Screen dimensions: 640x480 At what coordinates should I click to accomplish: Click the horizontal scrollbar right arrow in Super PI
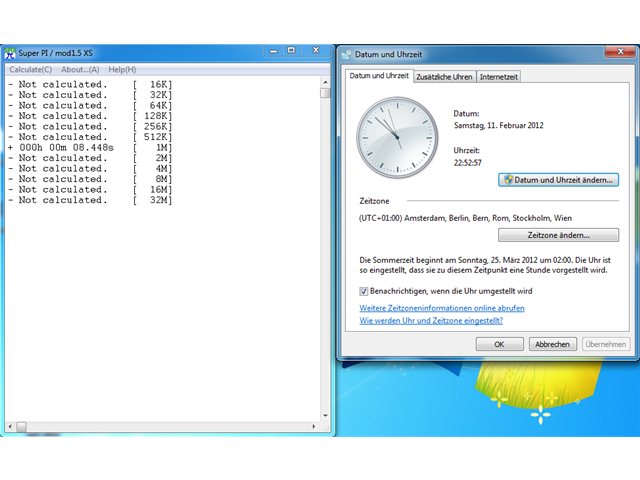pos(313,427)
